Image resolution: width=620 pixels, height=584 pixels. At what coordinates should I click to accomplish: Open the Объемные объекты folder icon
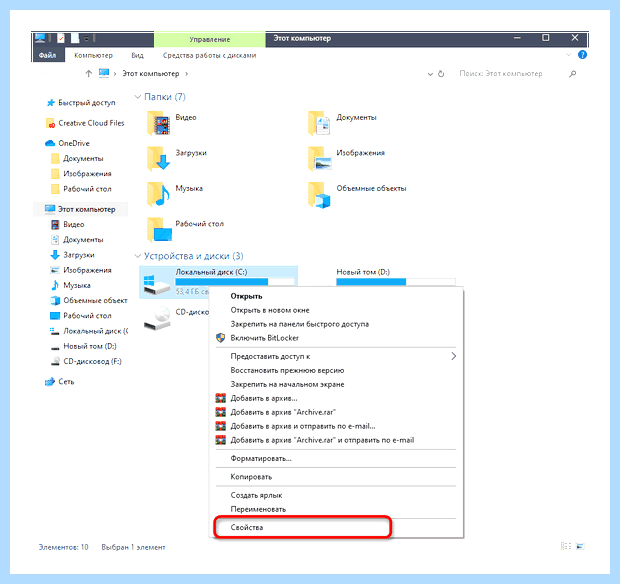click(x=319, y=195)
